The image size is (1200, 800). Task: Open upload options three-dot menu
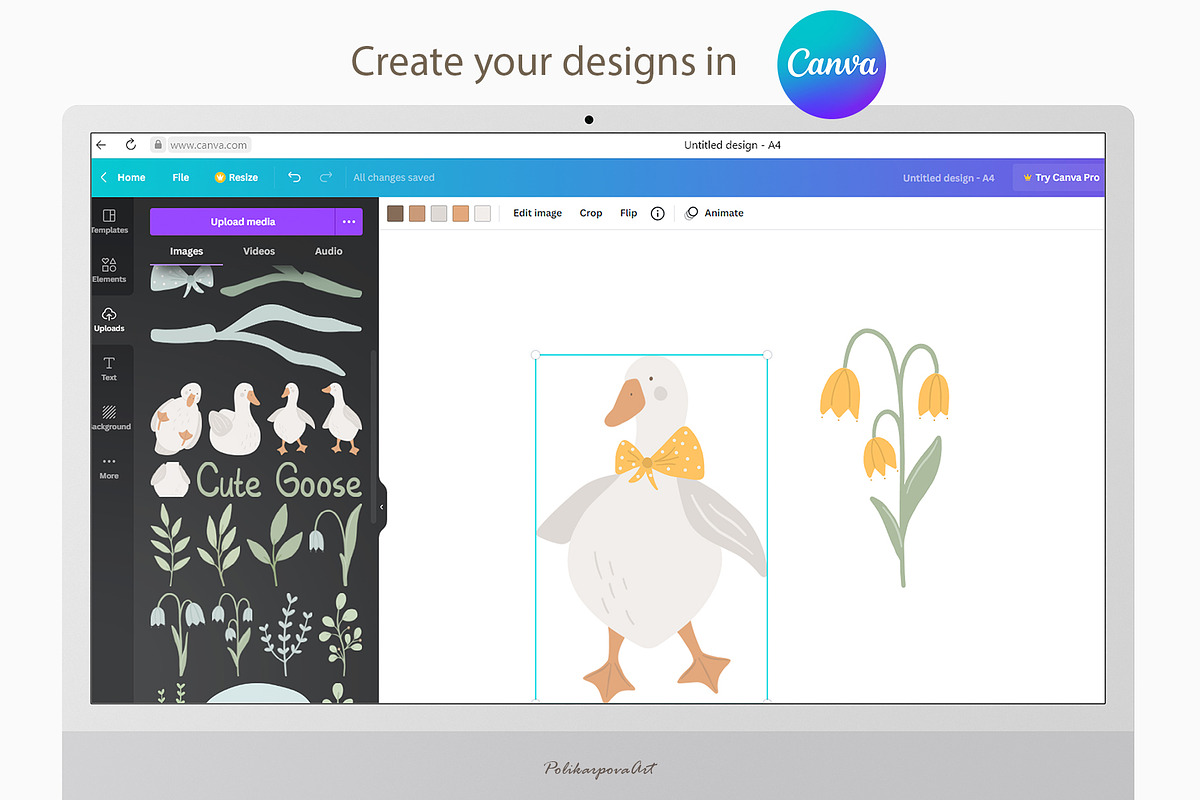(348, 222)
